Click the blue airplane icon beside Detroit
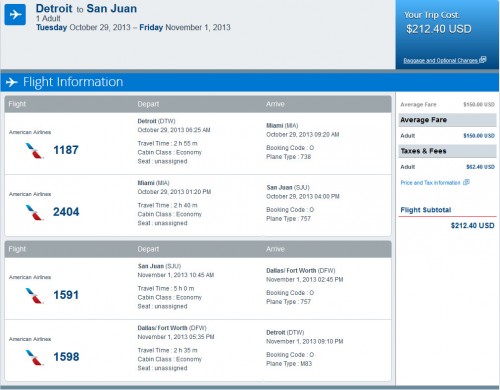 point(15,14)
